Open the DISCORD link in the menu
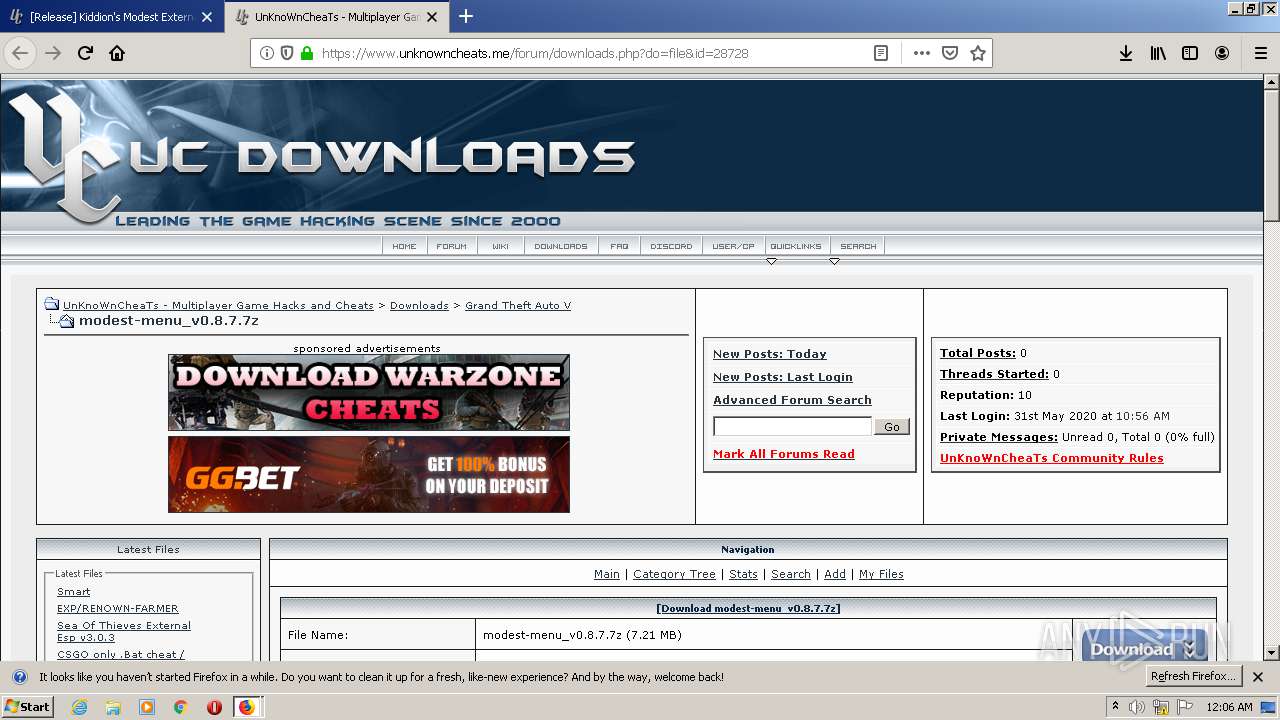 tap(671, 246)
